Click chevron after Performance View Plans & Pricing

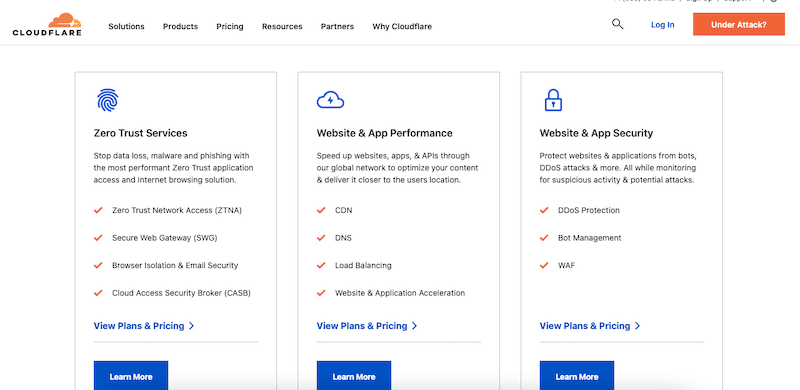pos(415,326)
